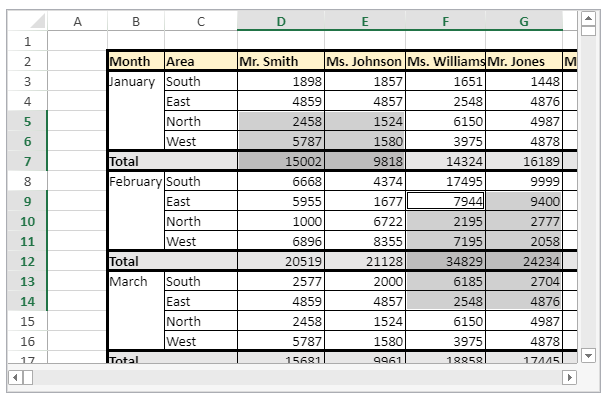Select column header G
Image resolution: width=608 pixels, height=399 pixels.
pyautogui.click(x=524, y=21)
